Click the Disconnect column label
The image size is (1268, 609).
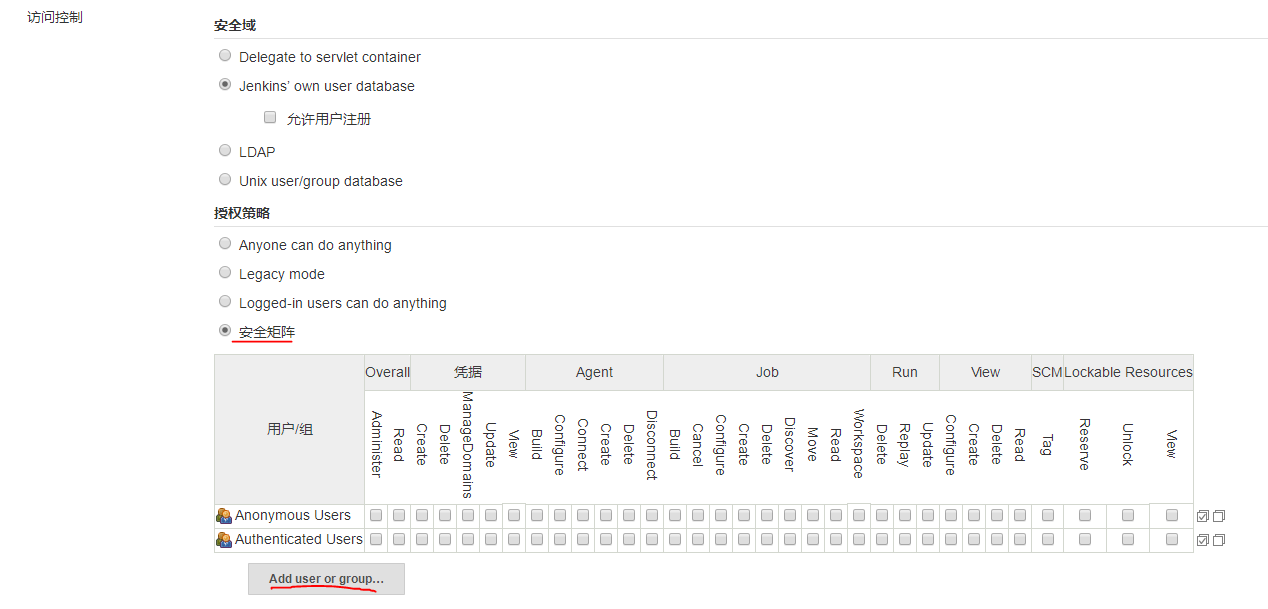coord(651,445)
